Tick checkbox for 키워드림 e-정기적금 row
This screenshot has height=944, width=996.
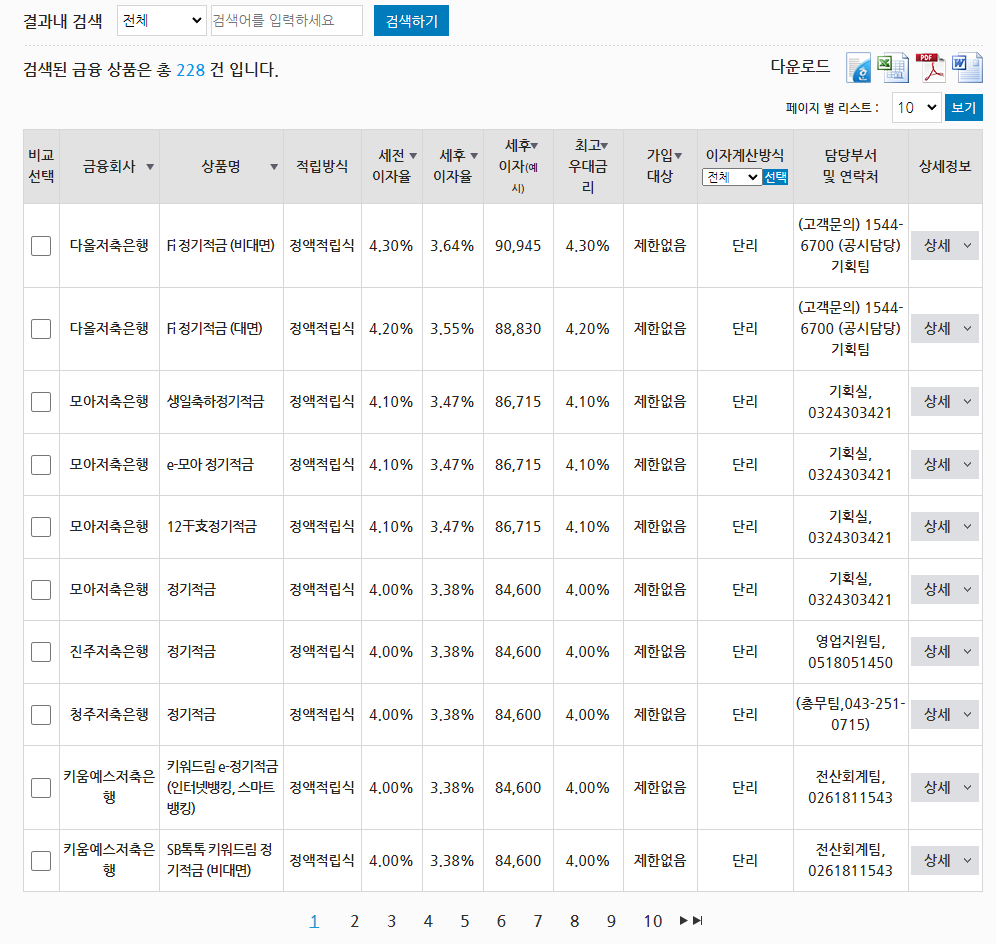(41, 788)
